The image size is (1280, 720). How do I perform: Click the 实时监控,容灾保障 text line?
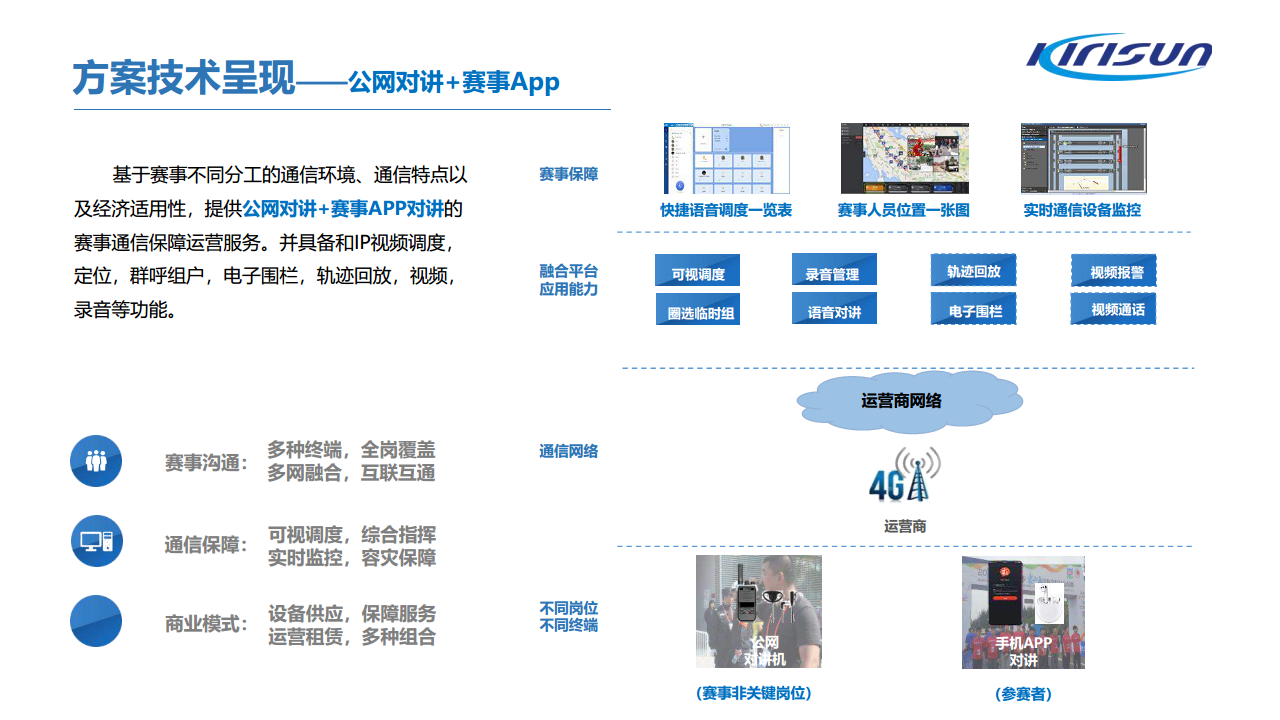(351, 558)
